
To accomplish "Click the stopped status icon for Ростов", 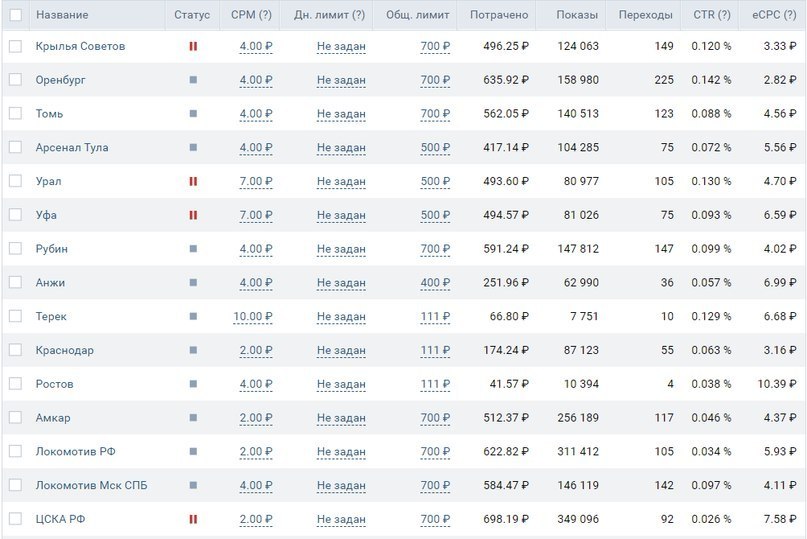I will pos(193,384).
